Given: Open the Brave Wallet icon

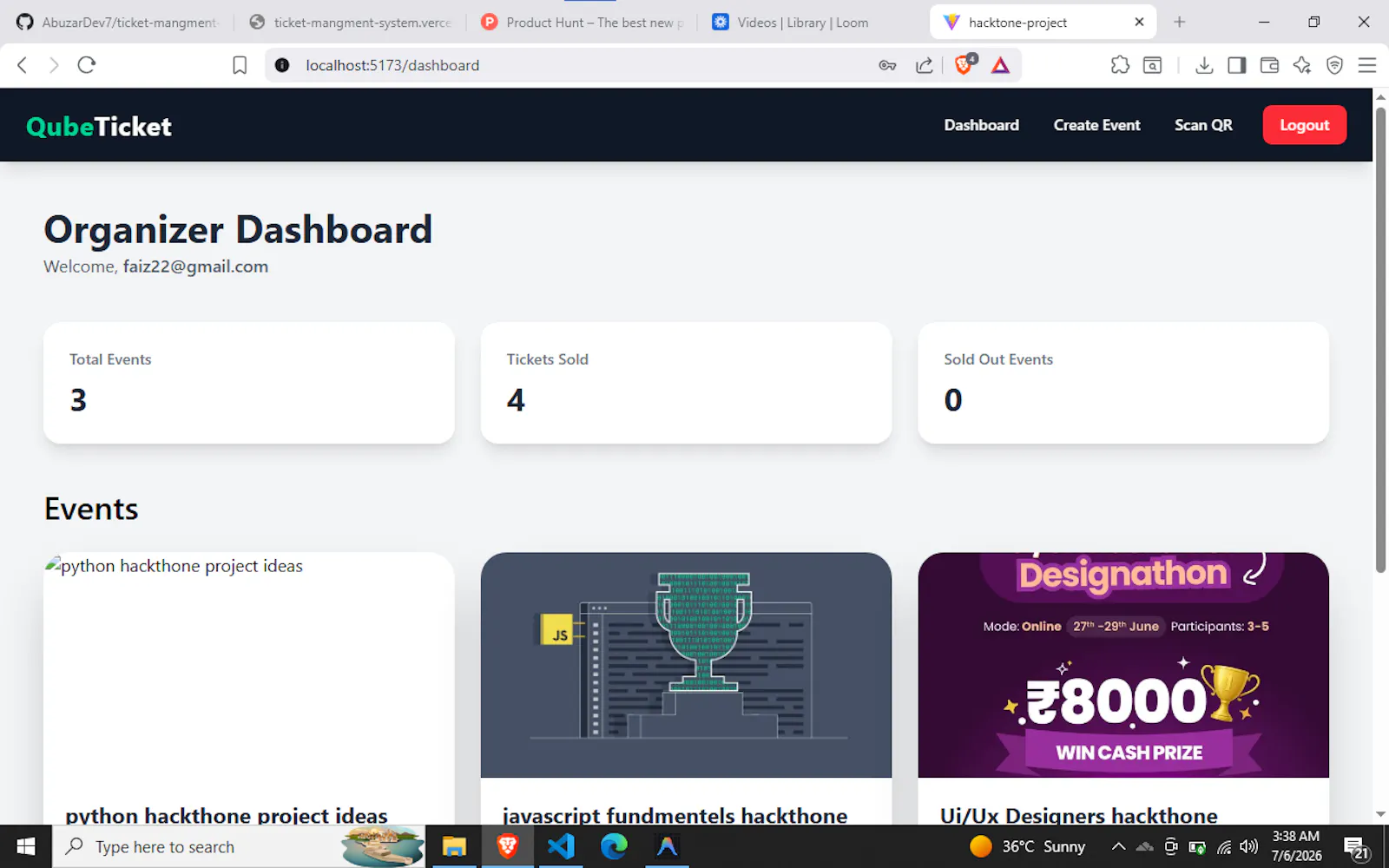Looking at the screenshot, I should pos(1269,65).
